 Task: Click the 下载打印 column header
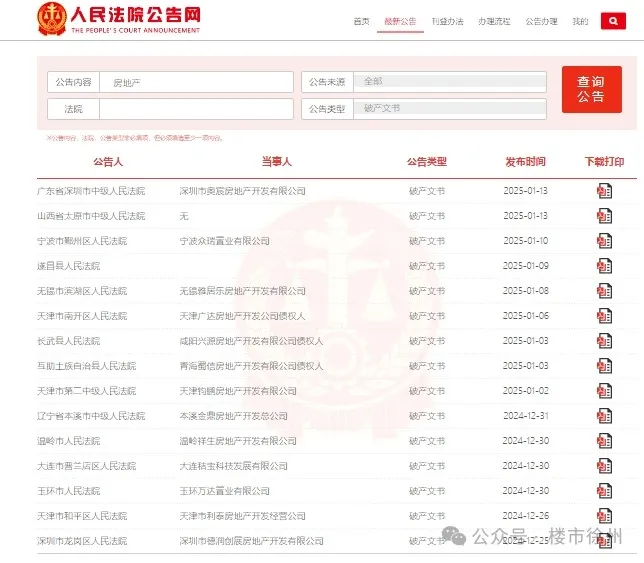(604, 162)
